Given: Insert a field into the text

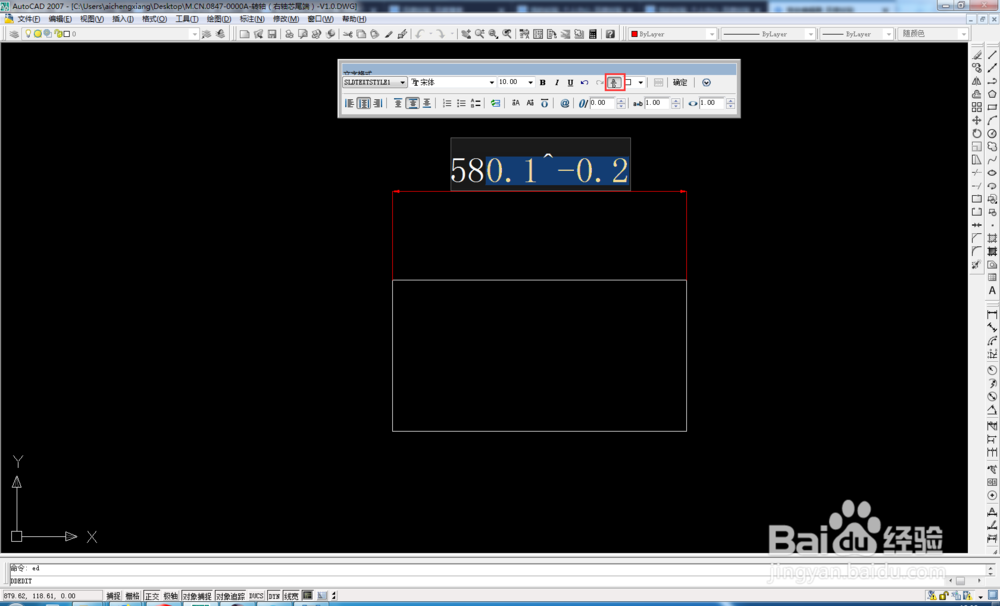Looking at the screenshot, I should pyautogui.click(x=496, y=103).
